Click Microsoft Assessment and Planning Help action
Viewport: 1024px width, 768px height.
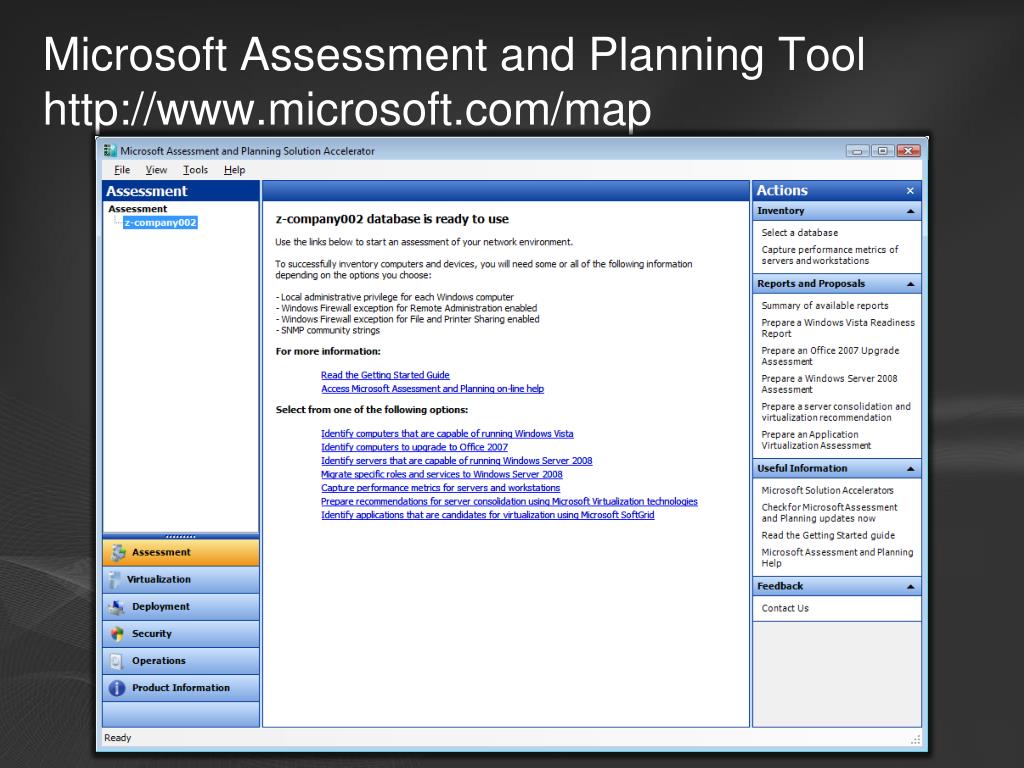(837, 558)
